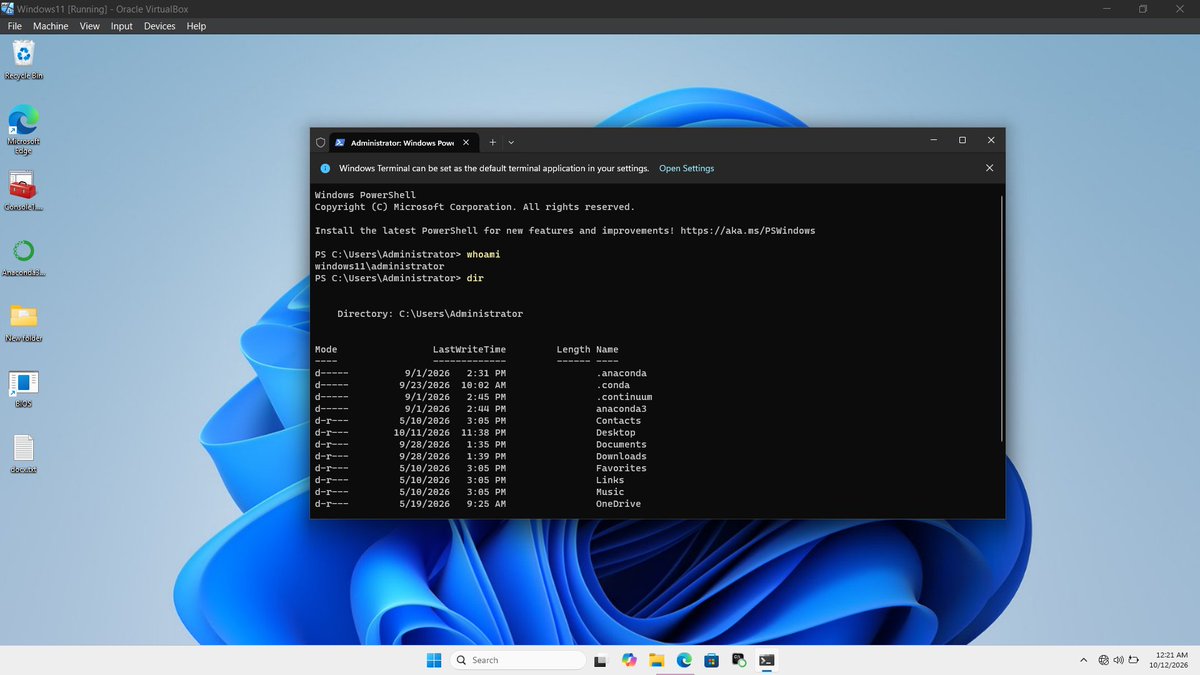This screenshot has height=675, width=1200.
Task: Click the 'Favorites' directory entry
Action: click(x=621, y=468)
